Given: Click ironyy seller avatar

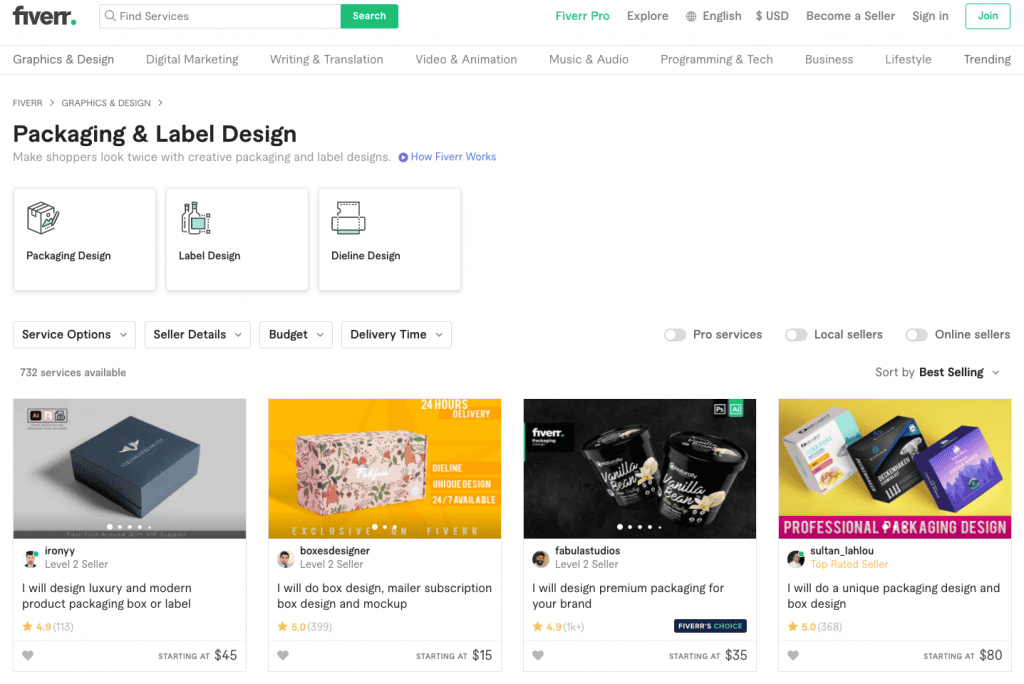Looking at the screenshot, I should pyautogui.click(x=31, y=559).
